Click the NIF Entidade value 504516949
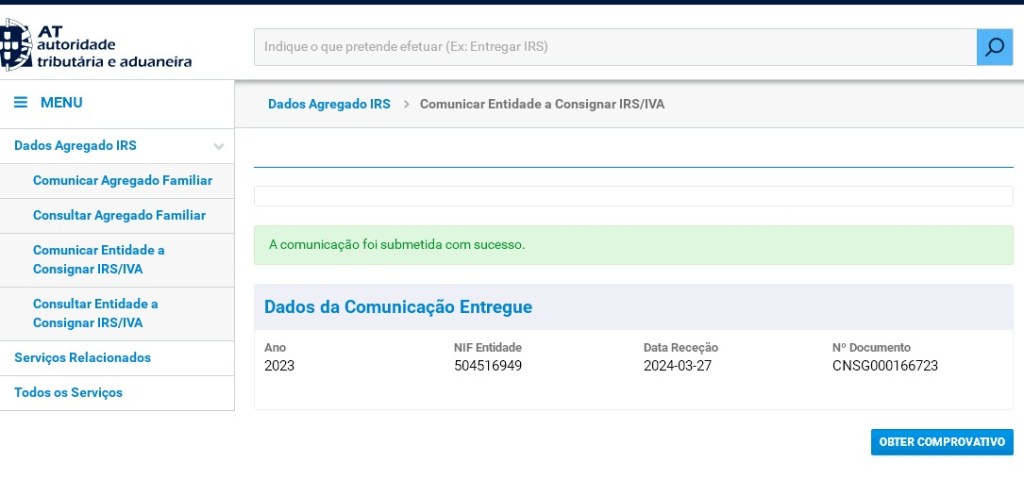Image resolution: width=1024 pixels, height=478 pixels. tap(488, 366)
